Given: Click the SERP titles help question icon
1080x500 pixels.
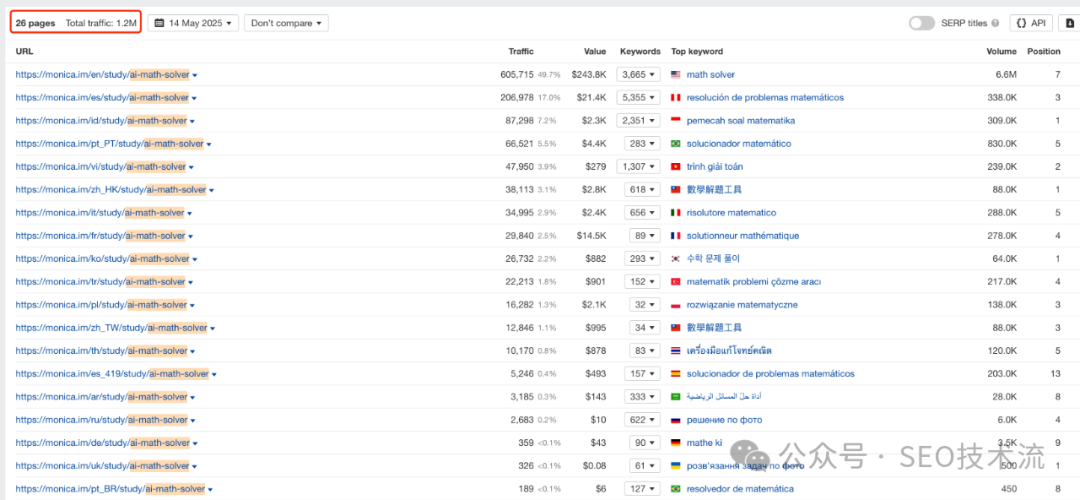Looking at the screenshot, I should [996, 23].
